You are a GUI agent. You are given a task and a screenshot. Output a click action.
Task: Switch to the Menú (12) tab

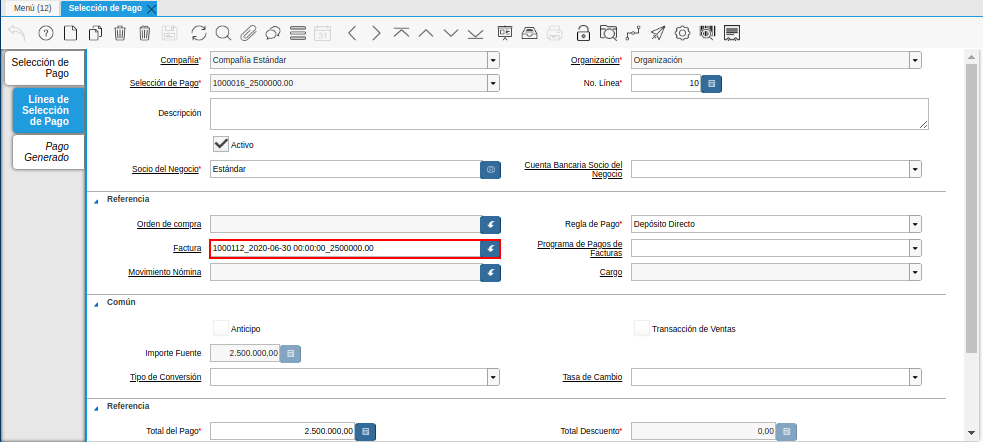33,8
